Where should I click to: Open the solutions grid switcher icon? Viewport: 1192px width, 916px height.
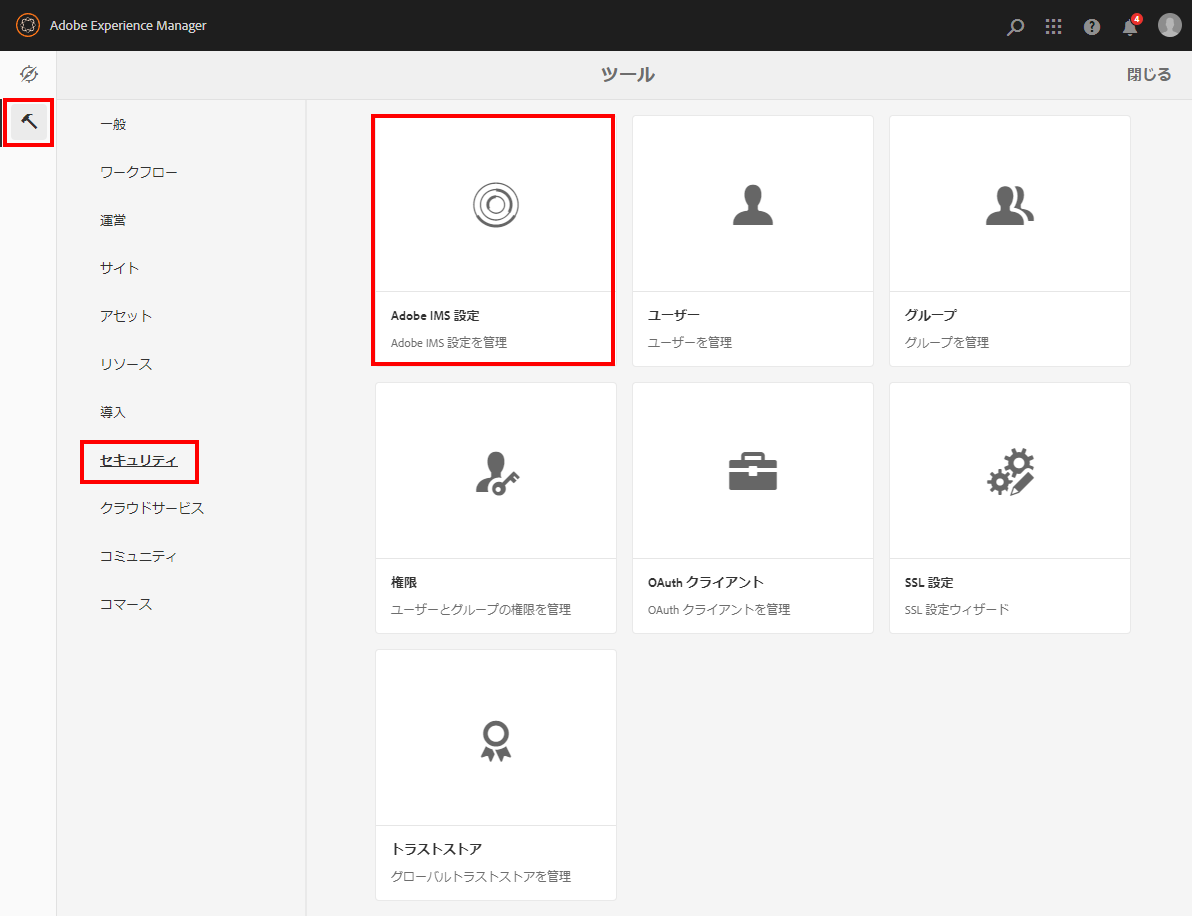click(x=1053, y=27)
